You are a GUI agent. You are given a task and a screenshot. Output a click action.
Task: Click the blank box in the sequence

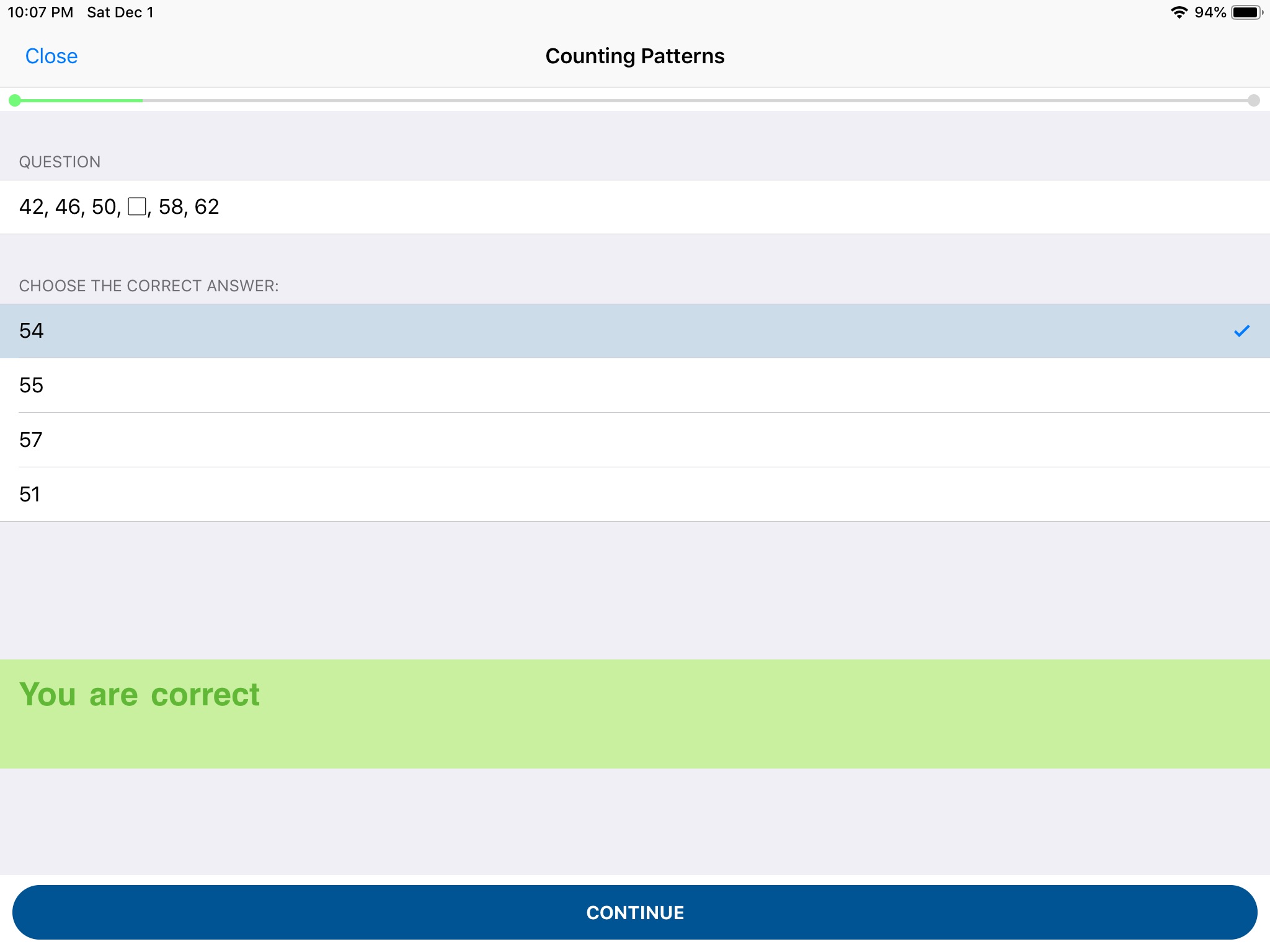[x=136, y=206]
